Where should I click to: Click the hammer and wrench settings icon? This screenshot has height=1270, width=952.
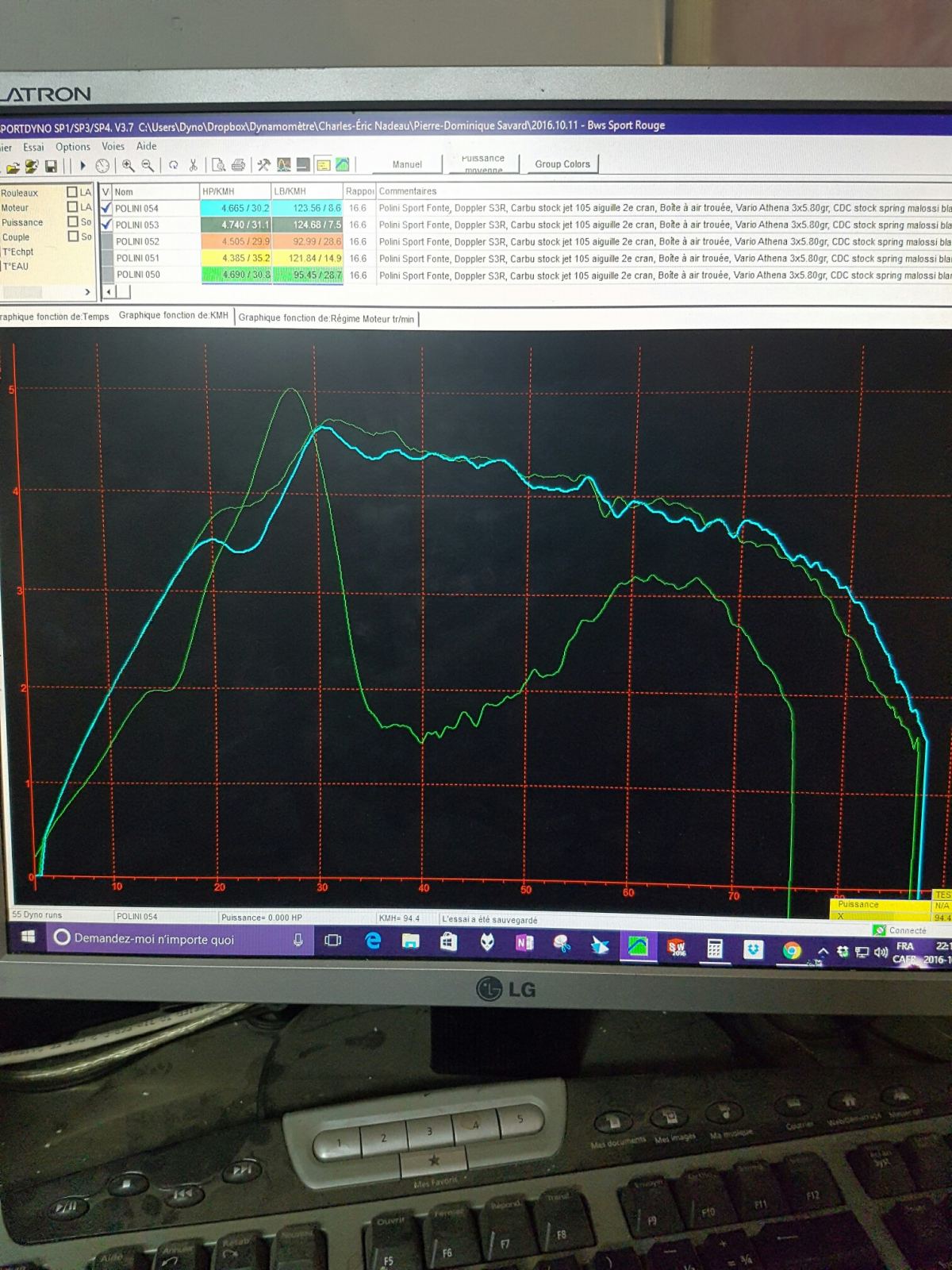pyautogui.click(x=263, y=165)
